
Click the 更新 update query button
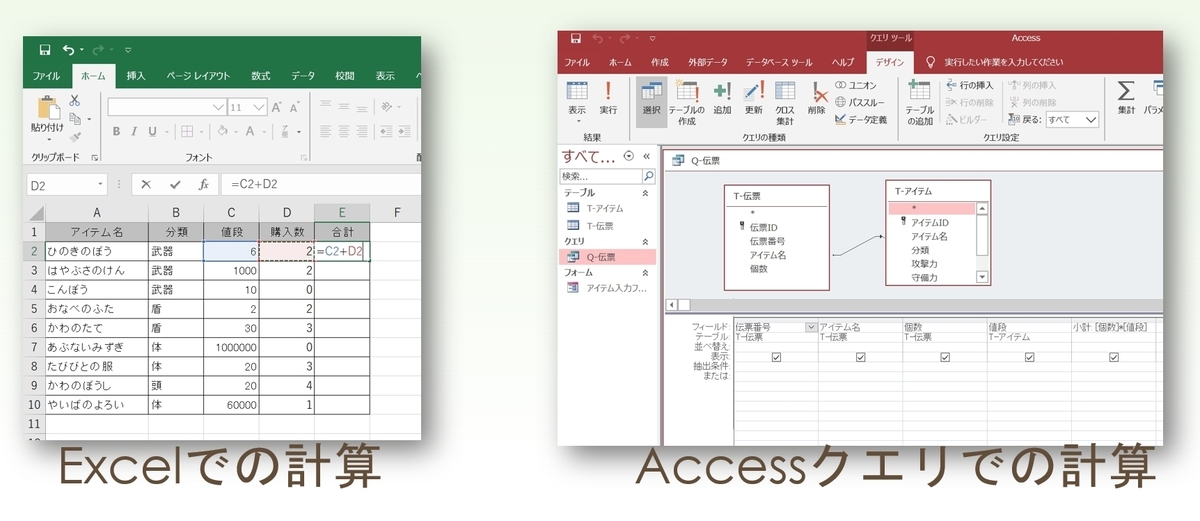pos(753,98)
